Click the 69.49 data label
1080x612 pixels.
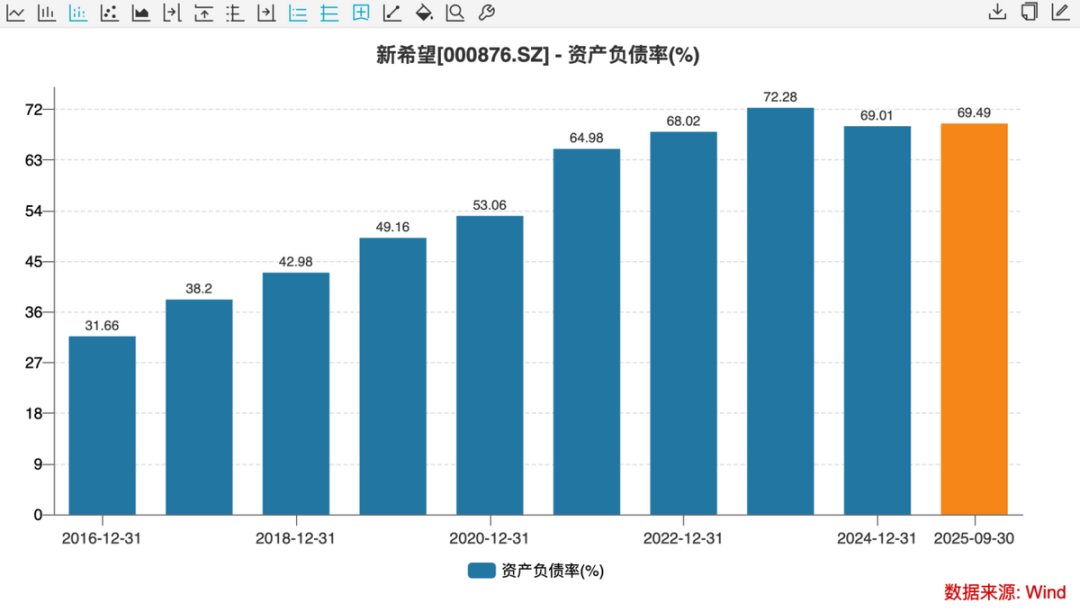click(x=974, y=113)
